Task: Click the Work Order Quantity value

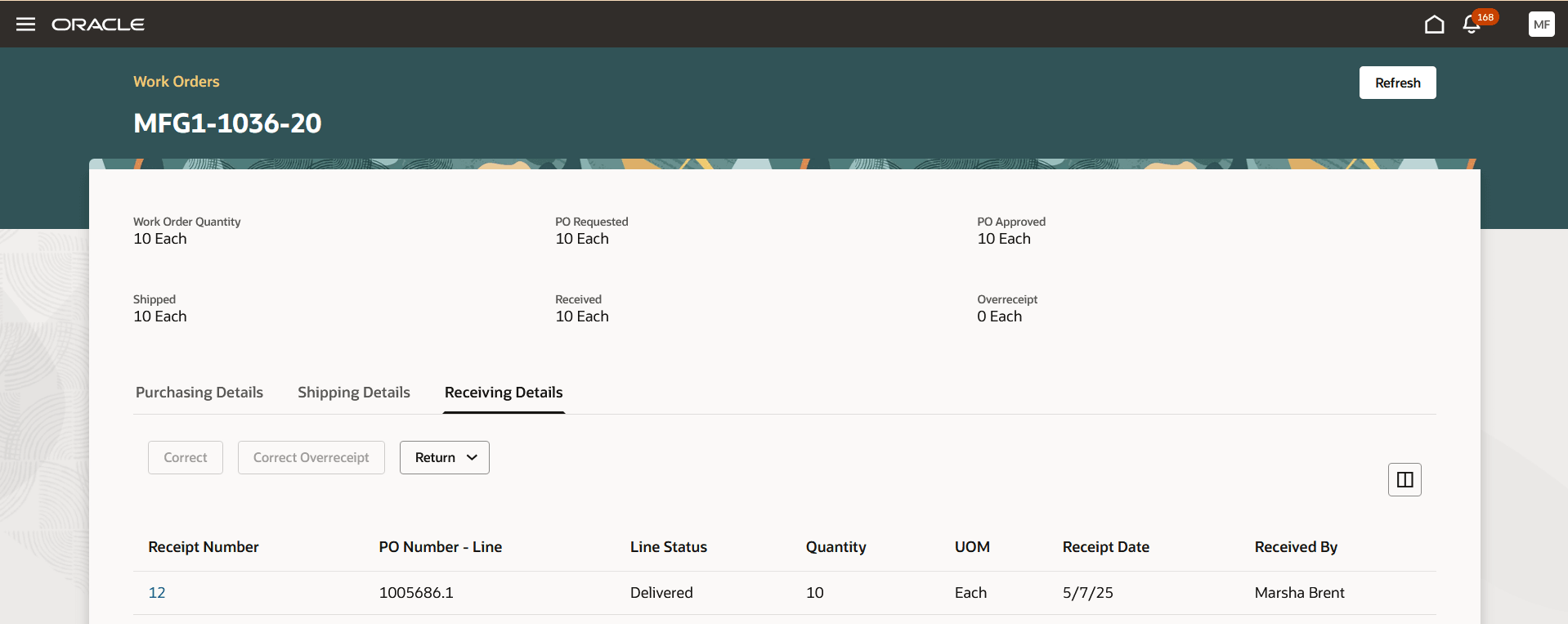Action: pos(160,239)
